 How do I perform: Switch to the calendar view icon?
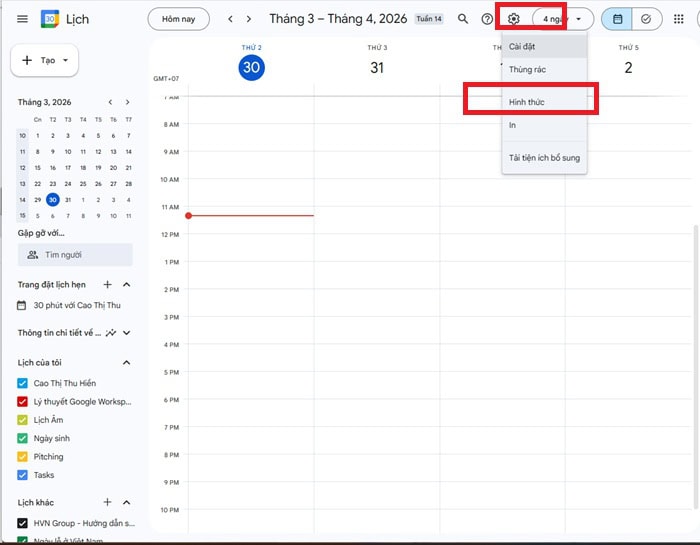pyautogui.click(x=617, y=19)
